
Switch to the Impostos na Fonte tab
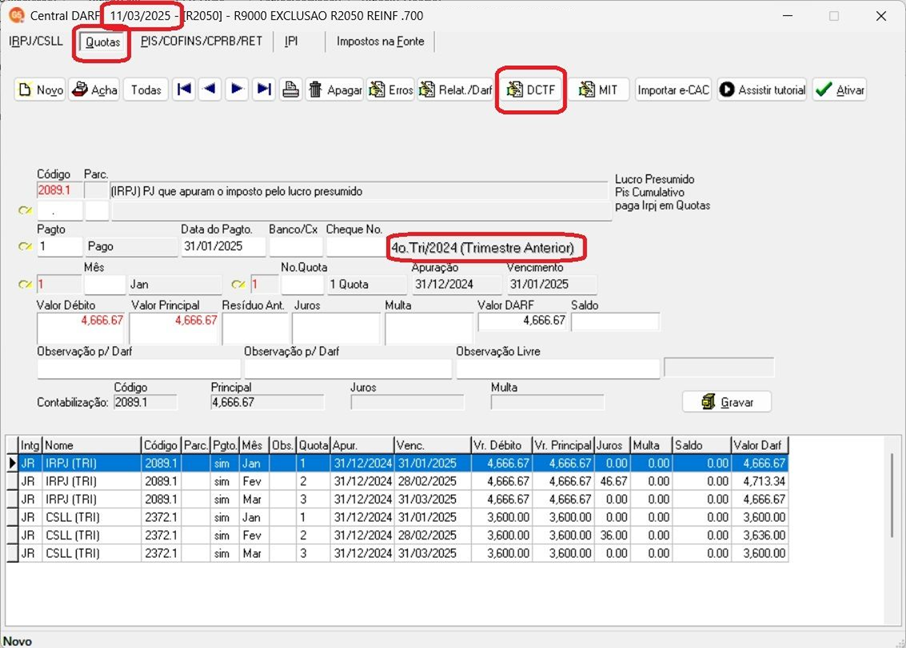pos(380,42)
